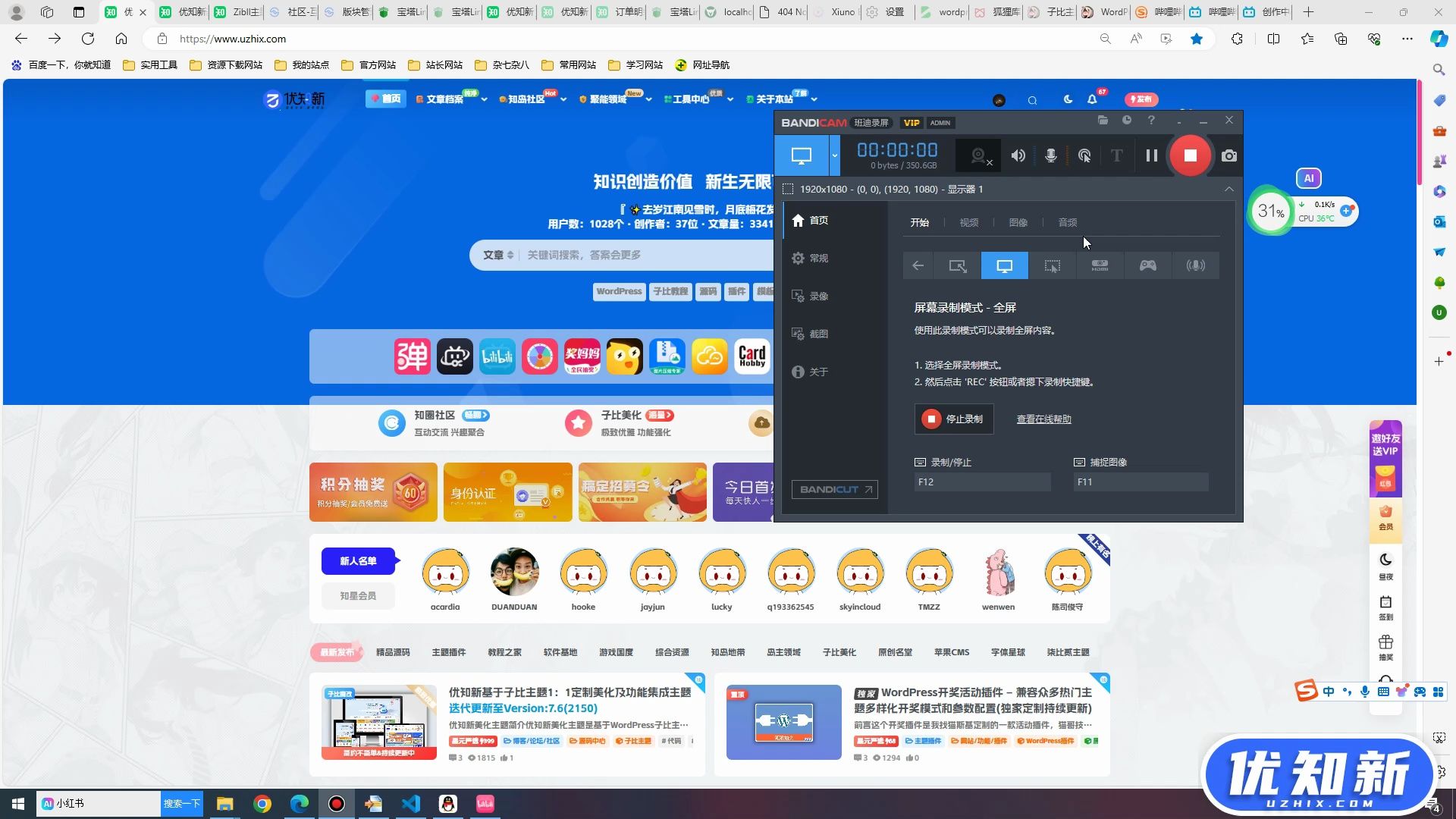Viewport: 1456px width, 819px height.
Task: Click the F12 record hotkey field
Action: 982,482
